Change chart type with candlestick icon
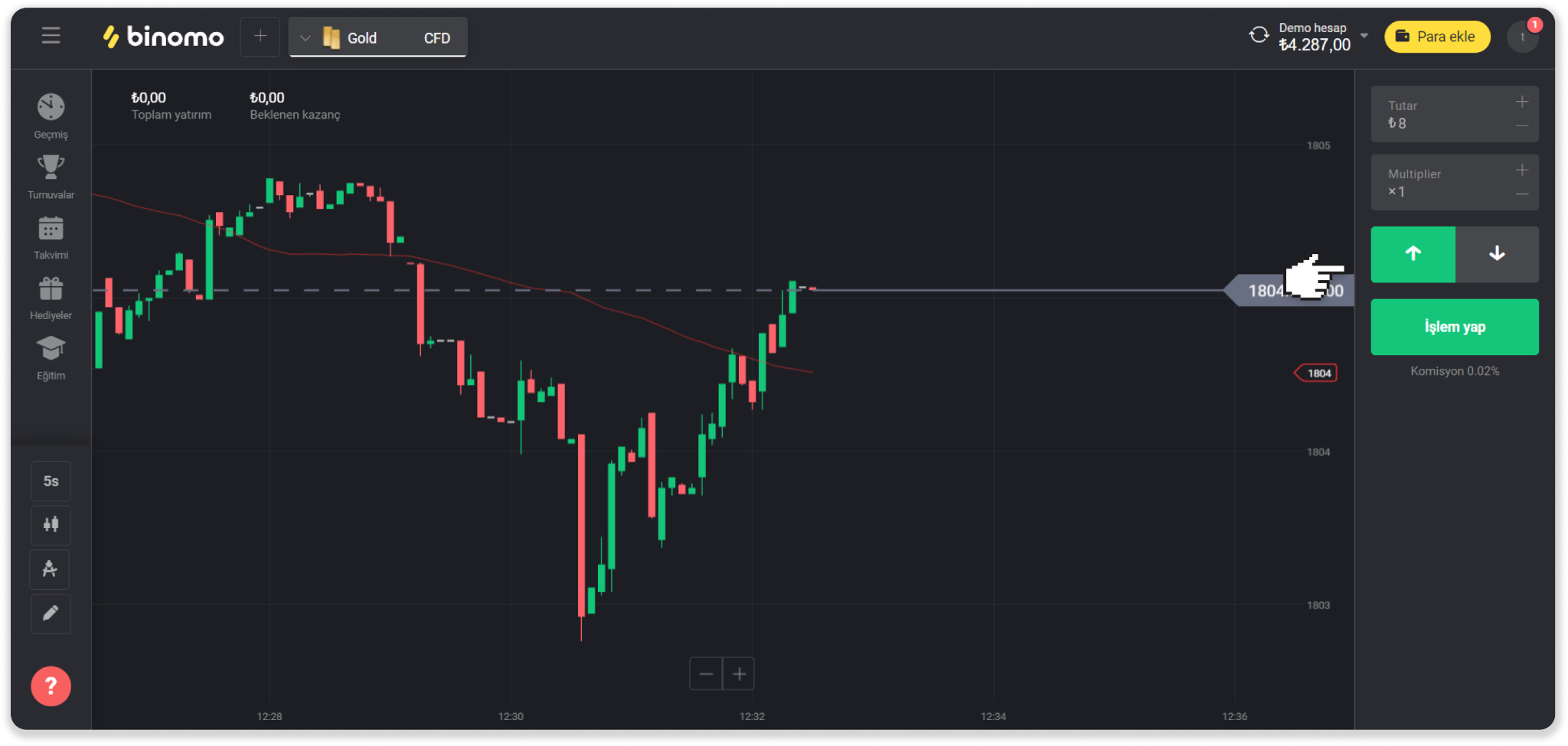The image size is (1568, 746). pyautogui.click(x=51, y=525)
